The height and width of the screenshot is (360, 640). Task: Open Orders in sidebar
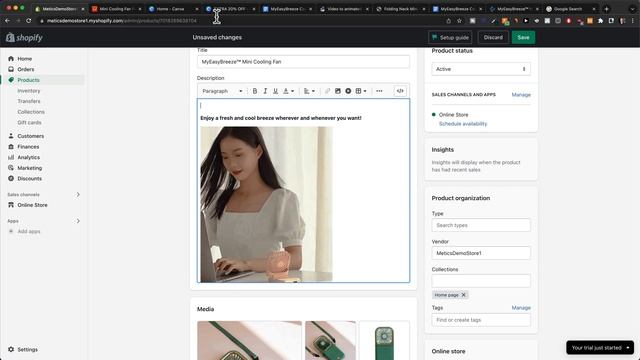pos(26,69)
